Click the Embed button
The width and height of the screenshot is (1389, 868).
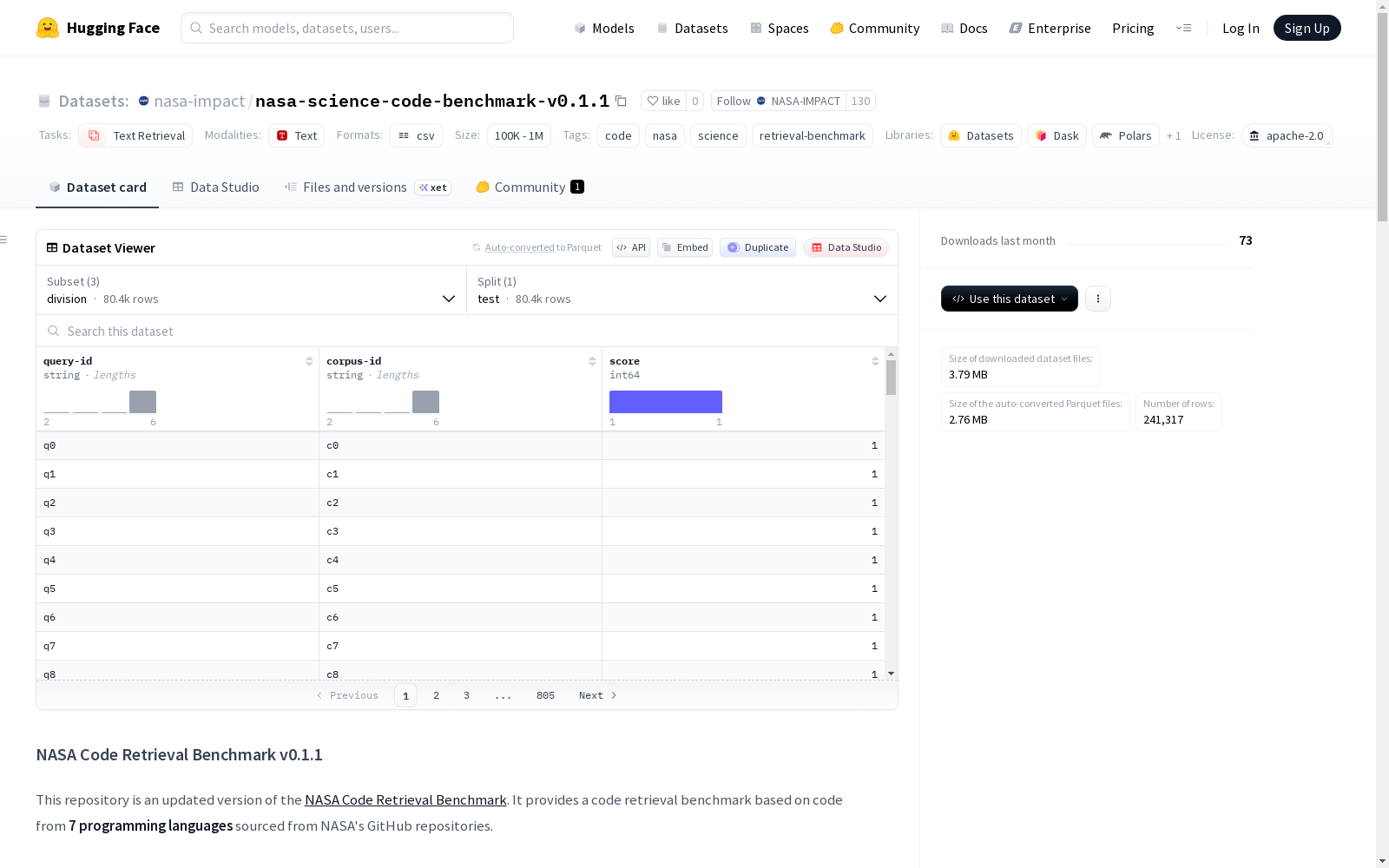685,247
